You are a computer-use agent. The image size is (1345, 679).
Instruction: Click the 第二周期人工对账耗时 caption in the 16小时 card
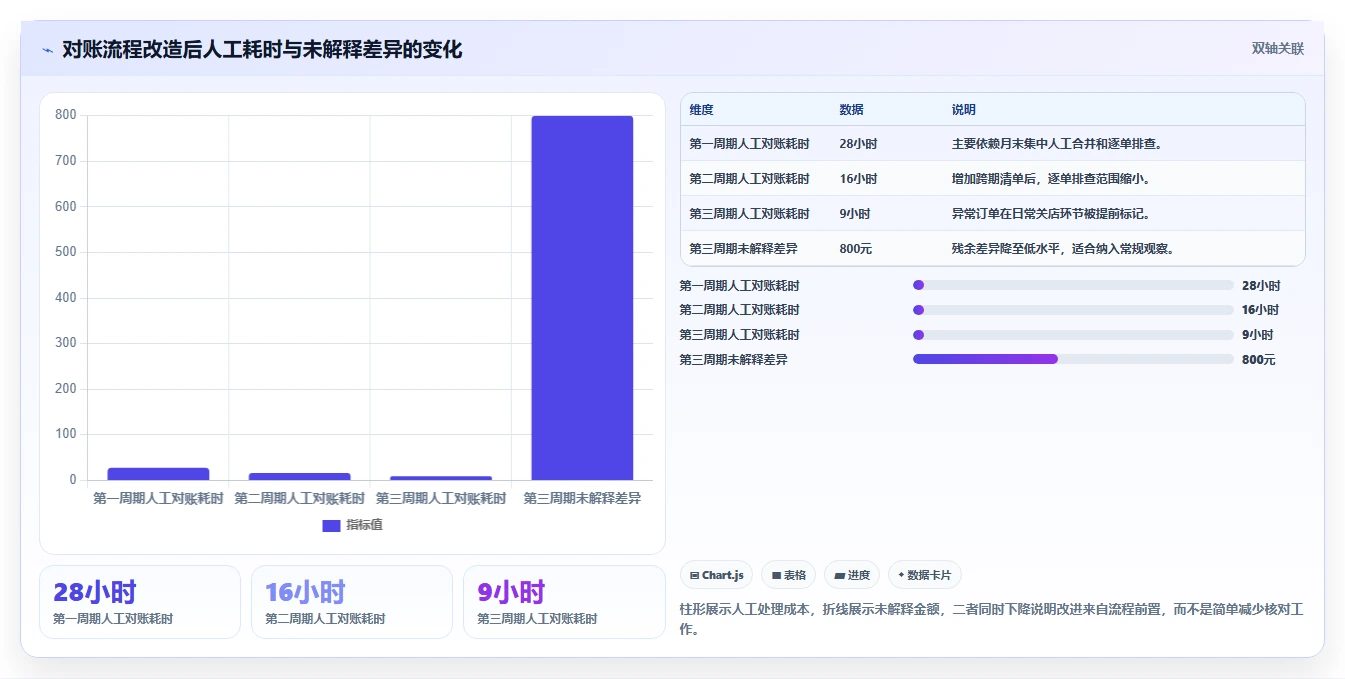point(325,619)
